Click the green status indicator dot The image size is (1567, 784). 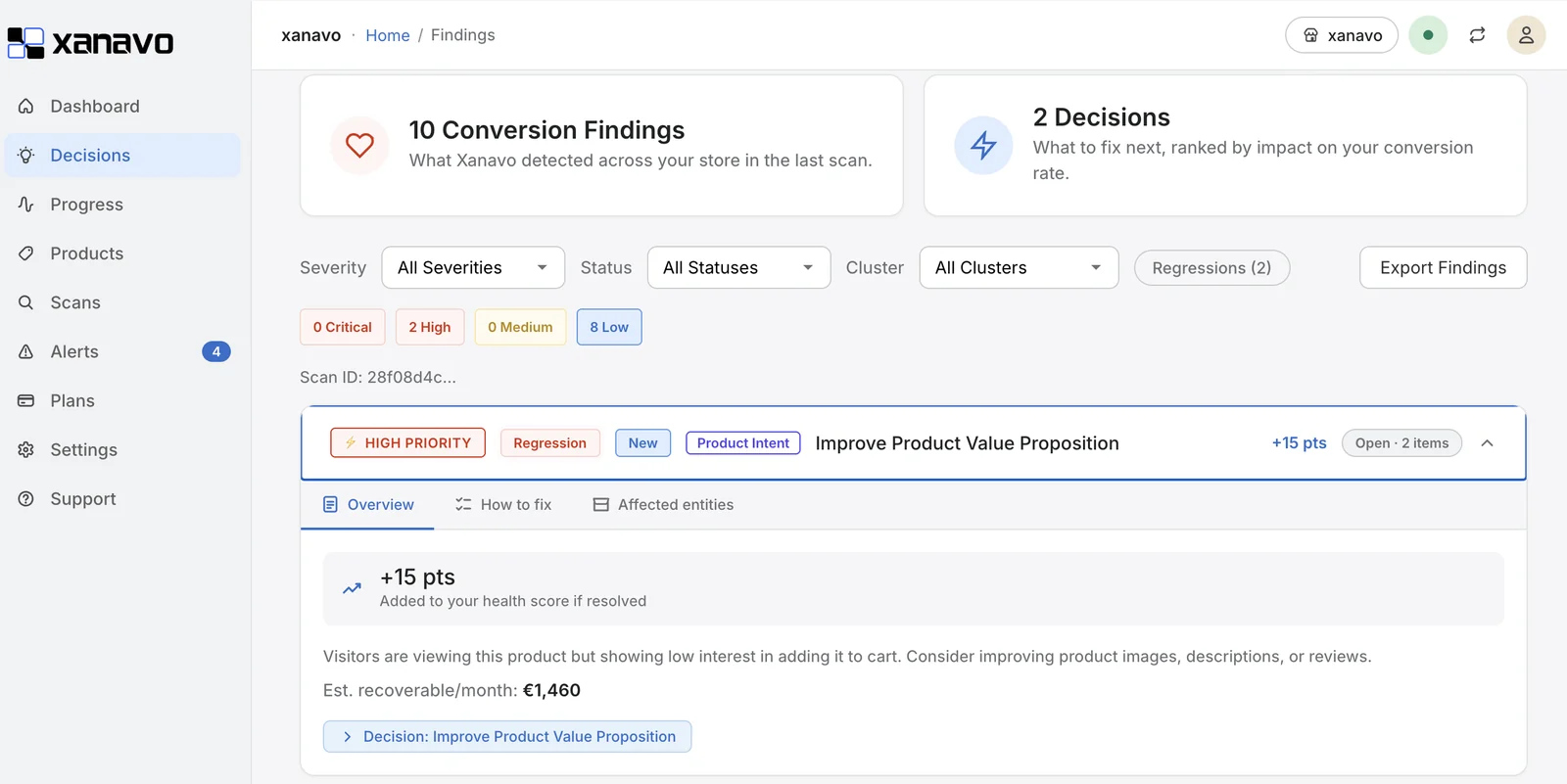click(x=1428, y=35)
